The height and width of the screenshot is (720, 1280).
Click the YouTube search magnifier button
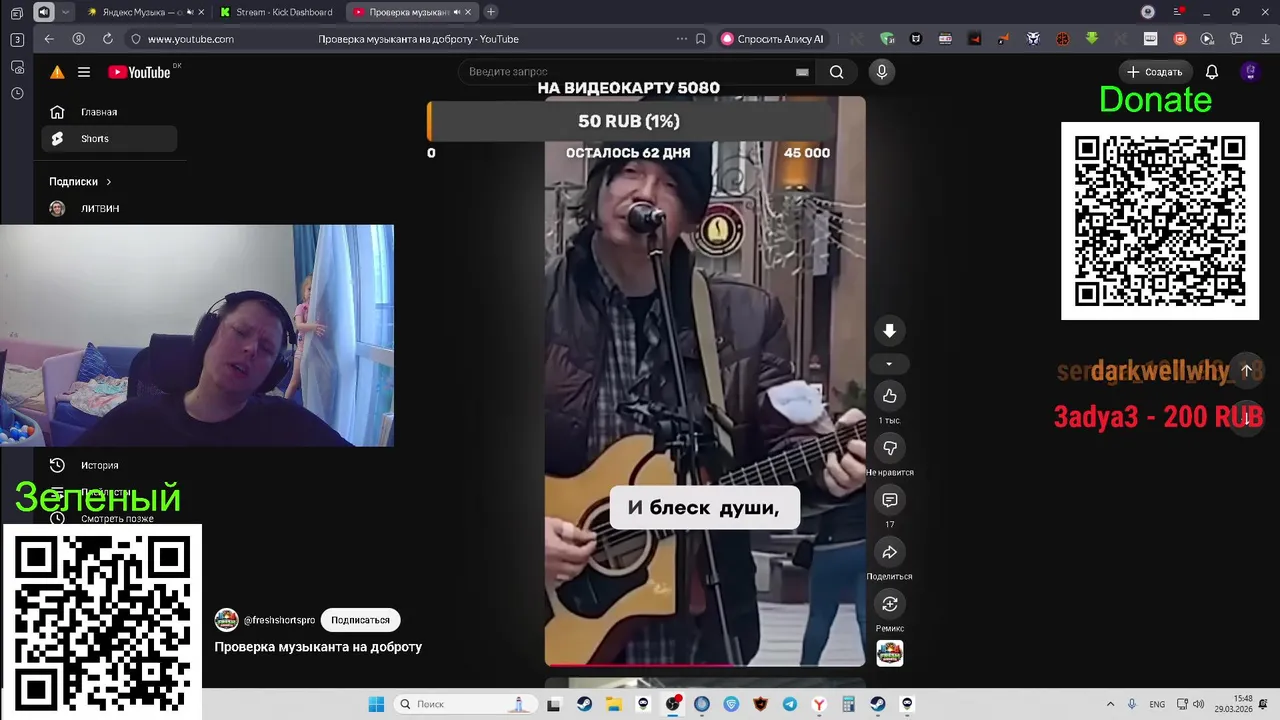click(x=836, y=72)
